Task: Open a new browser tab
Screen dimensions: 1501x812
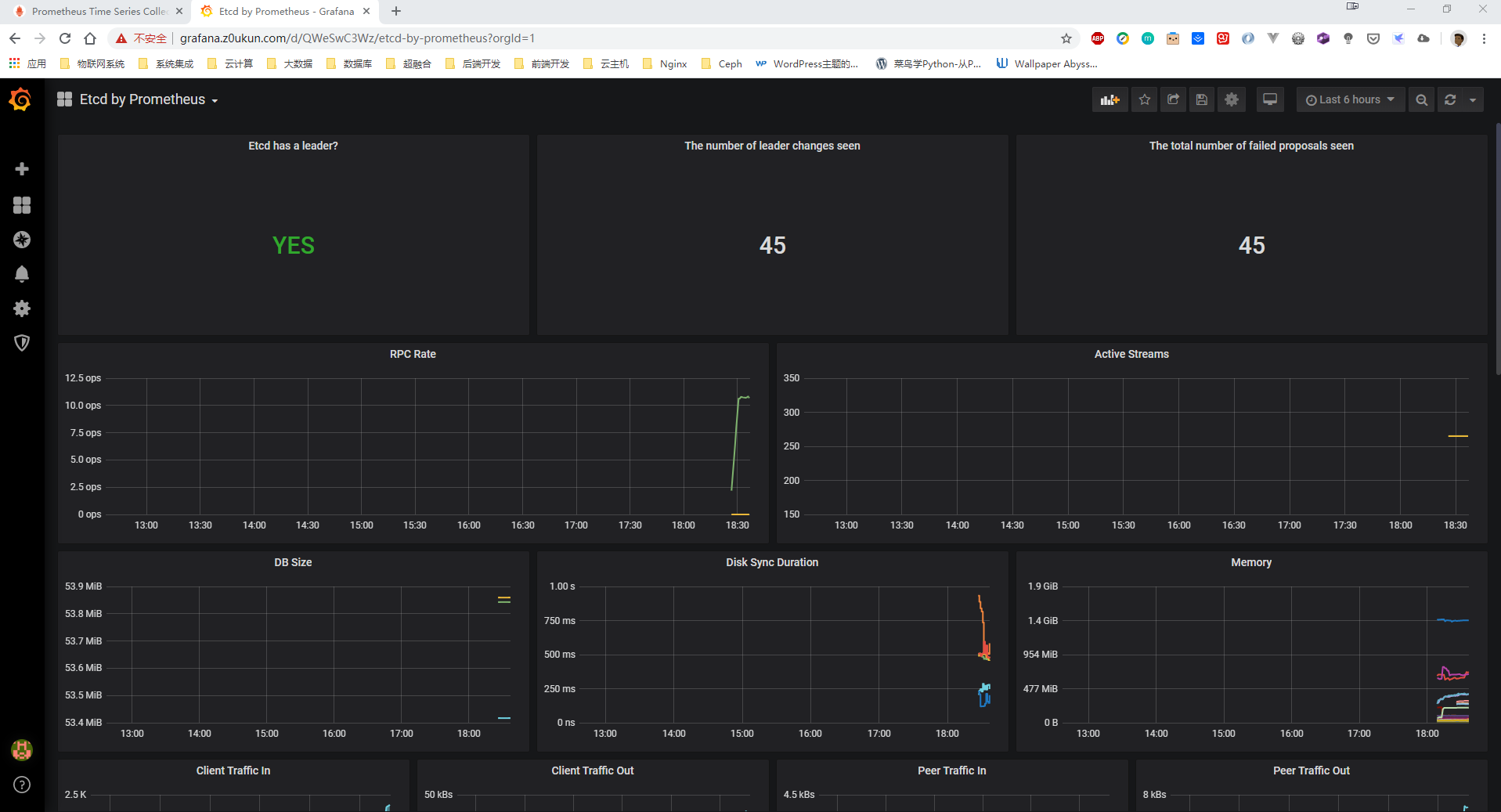Action: [396, 11]
